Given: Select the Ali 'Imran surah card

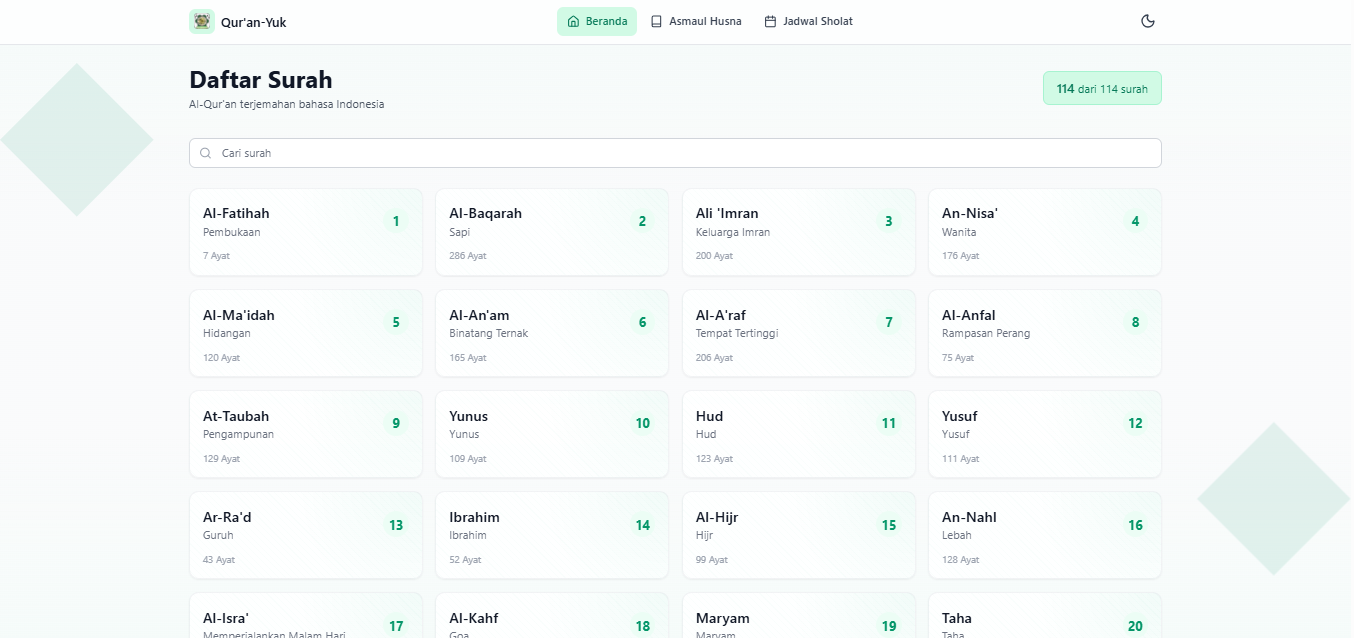Looking at the screenshot, I should click(x=799, y=232).
